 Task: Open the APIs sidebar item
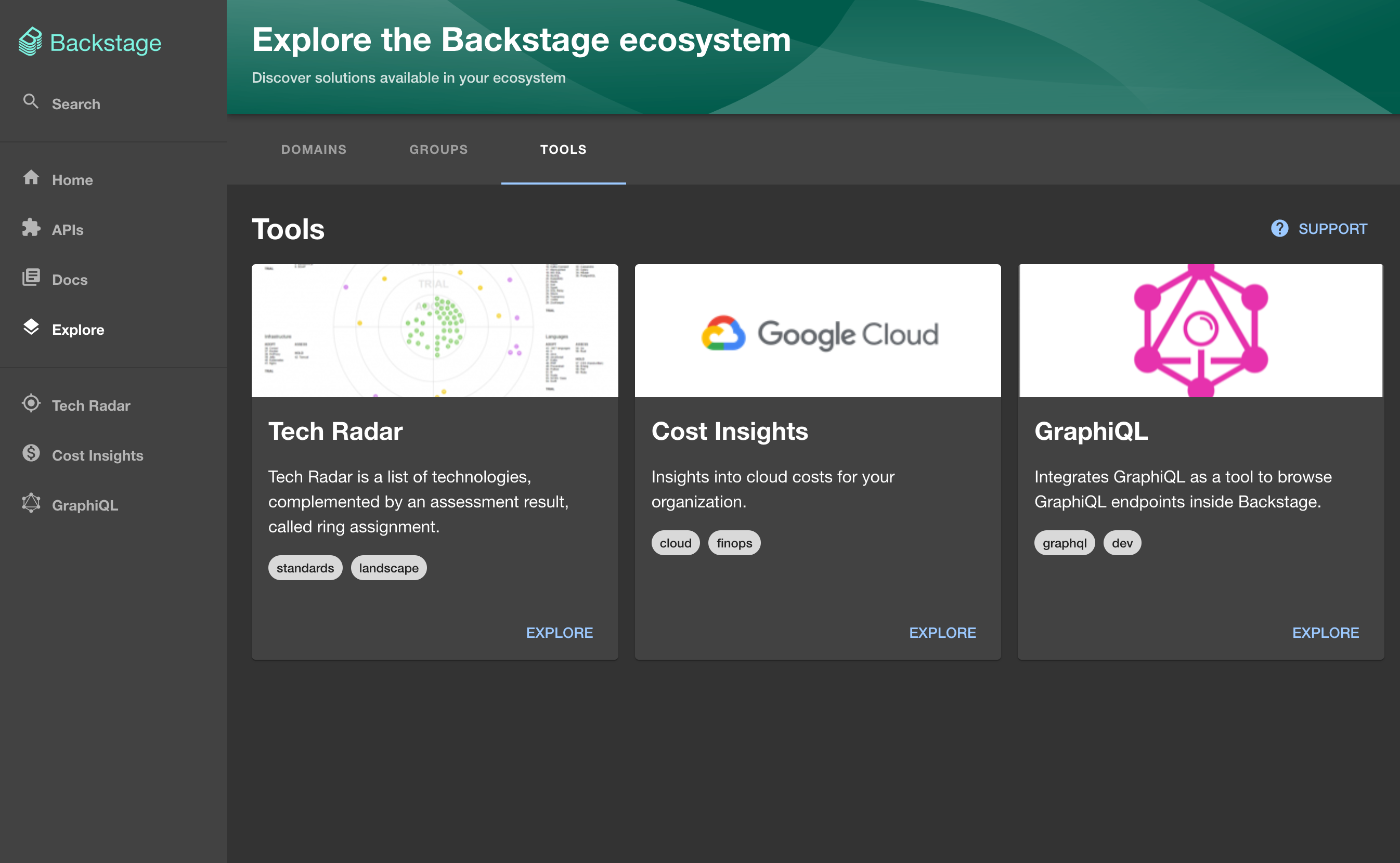coord(68,229)
